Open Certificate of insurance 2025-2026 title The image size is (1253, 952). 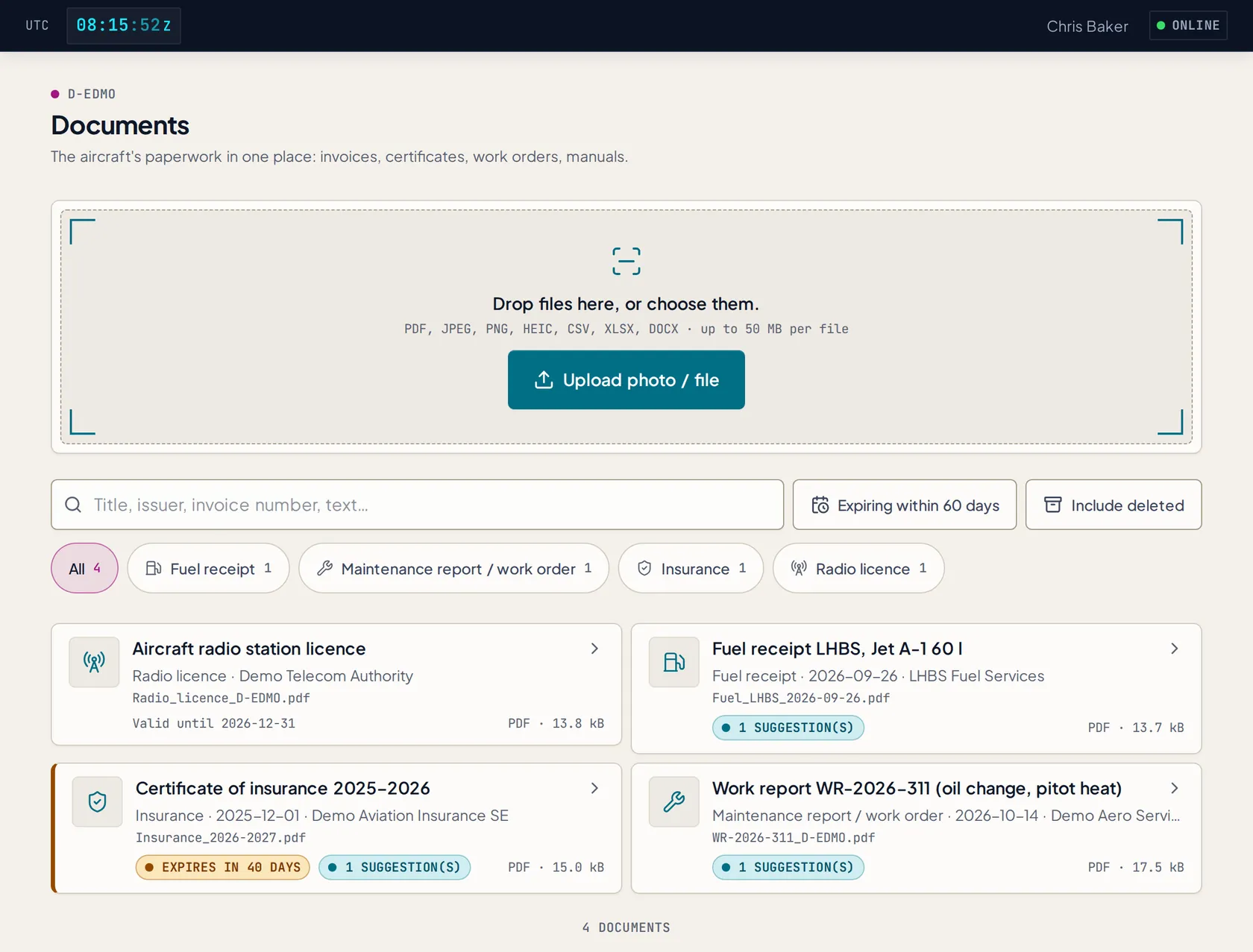(283, 788)
